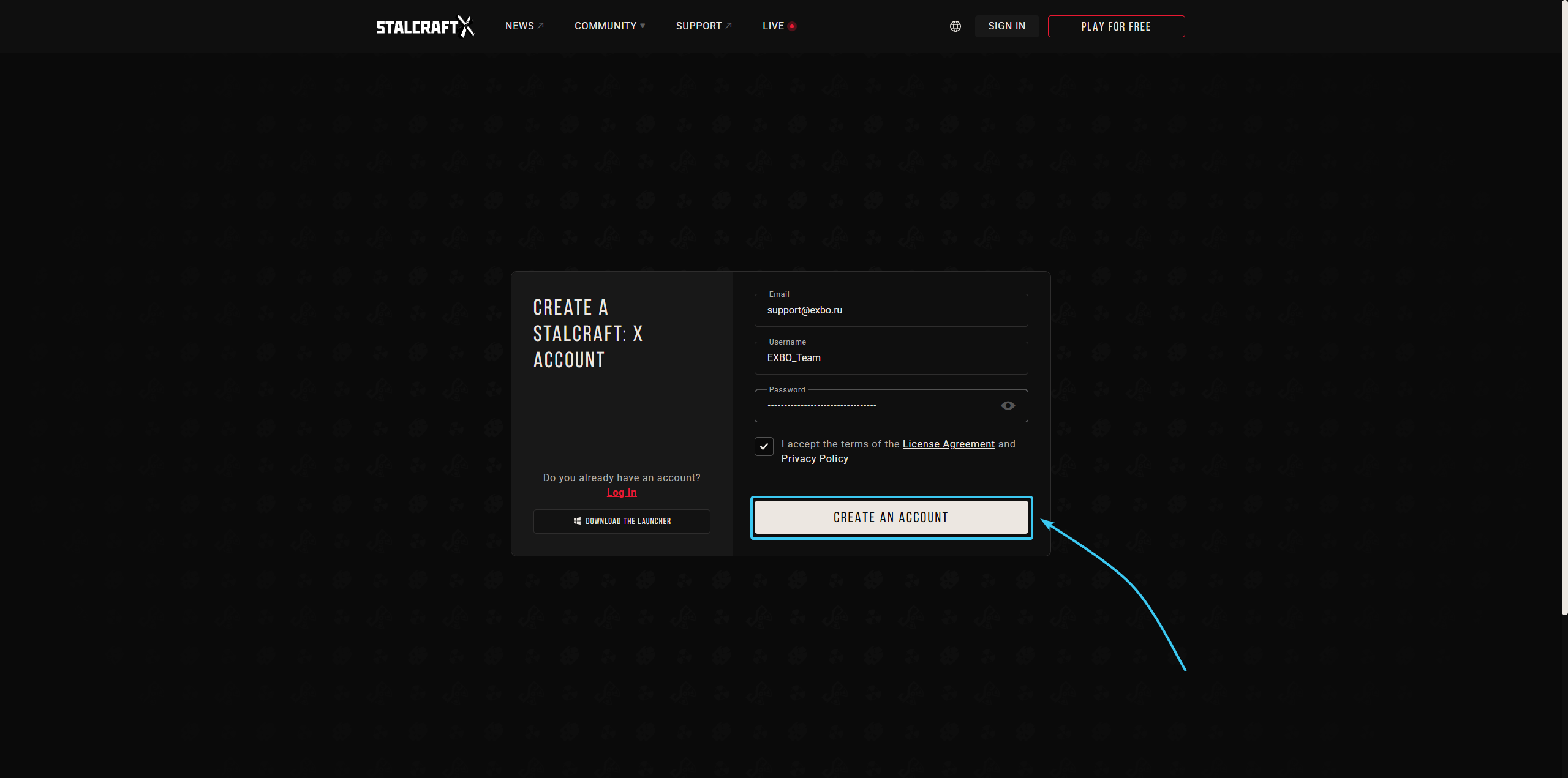Focus the Username input field
This screenshot has height=778, width=1568.
coord(891,358)
